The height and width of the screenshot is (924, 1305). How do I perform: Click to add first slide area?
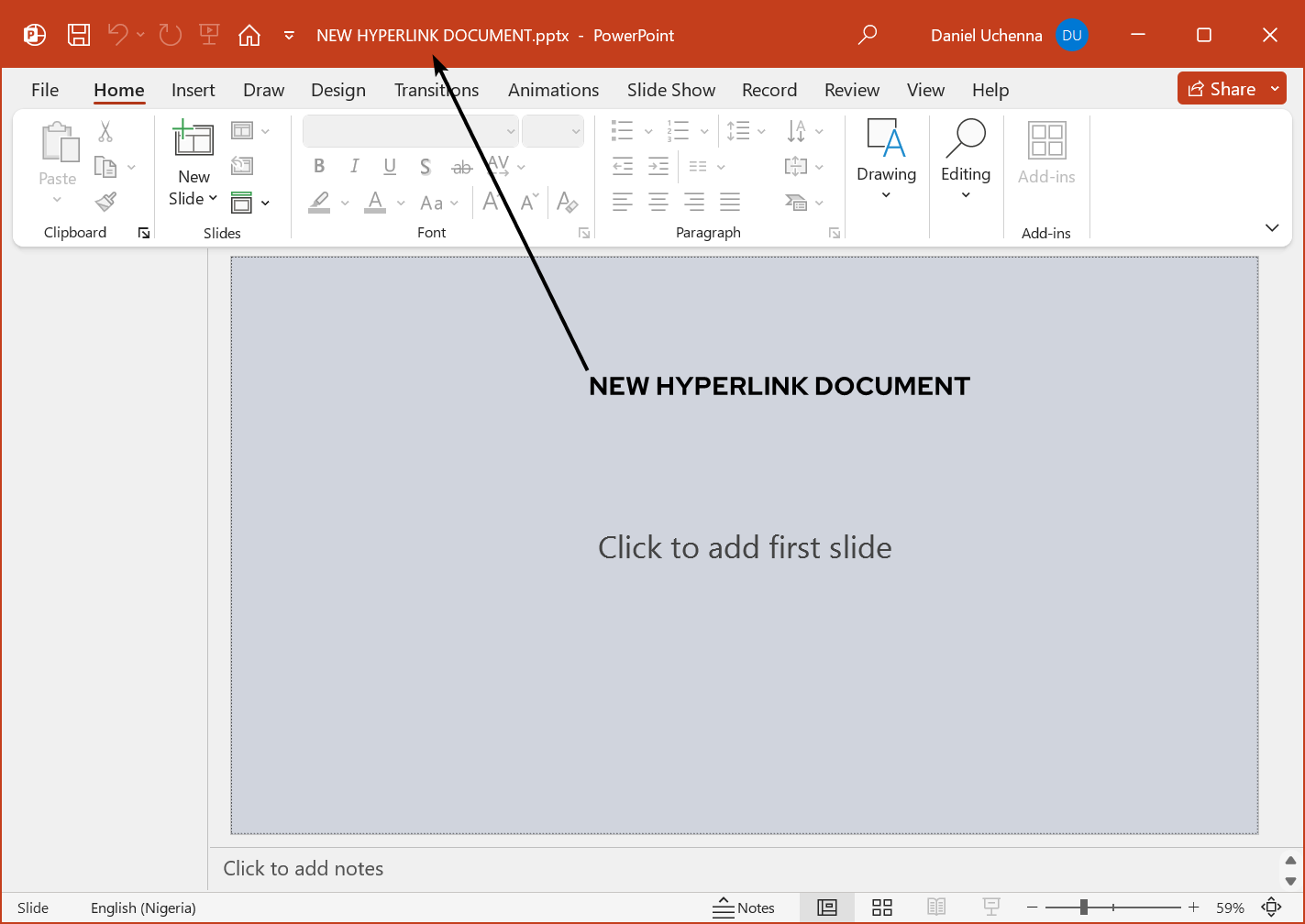point(745,547)
